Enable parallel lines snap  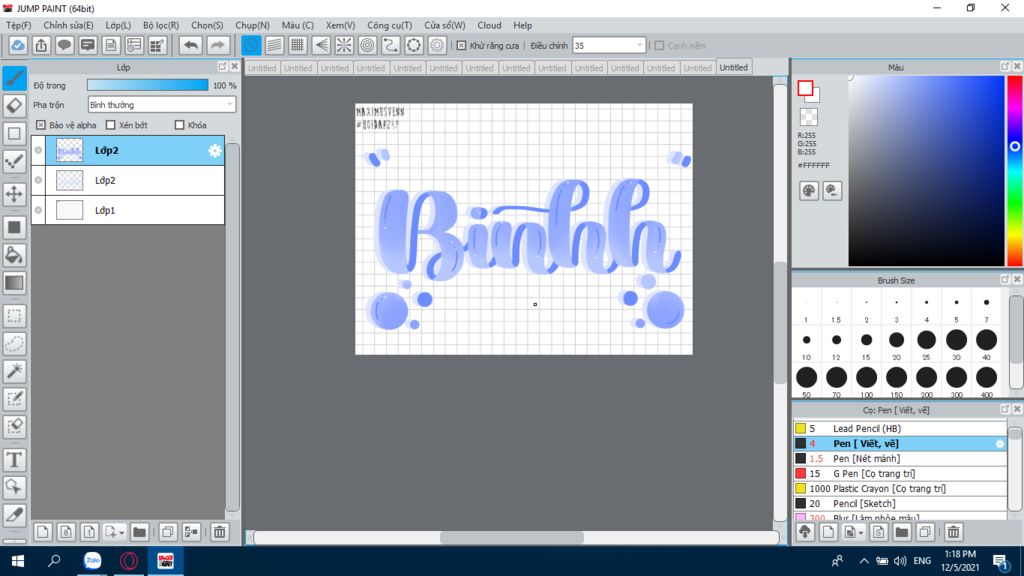click(274, 45)
